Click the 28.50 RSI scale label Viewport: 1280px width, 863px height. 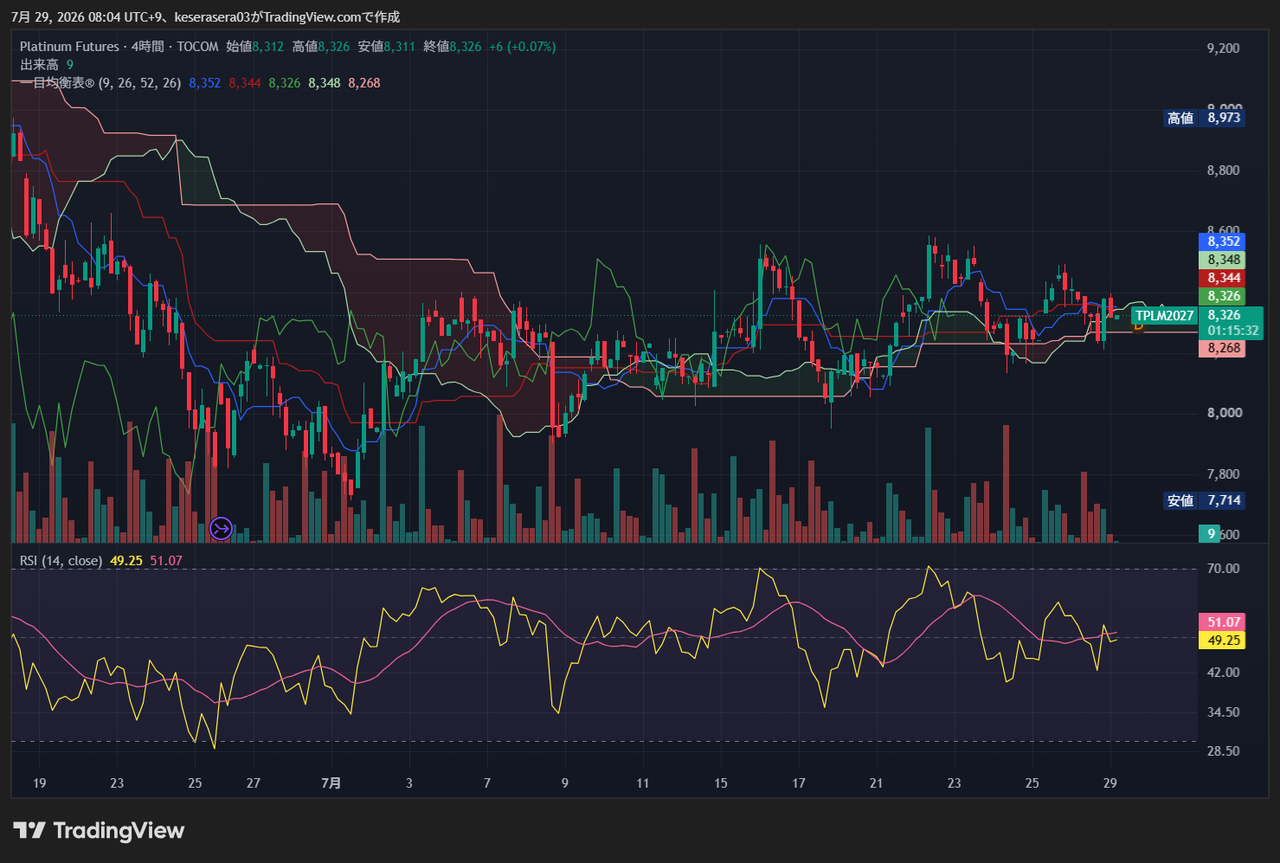tap(1224, 751)
